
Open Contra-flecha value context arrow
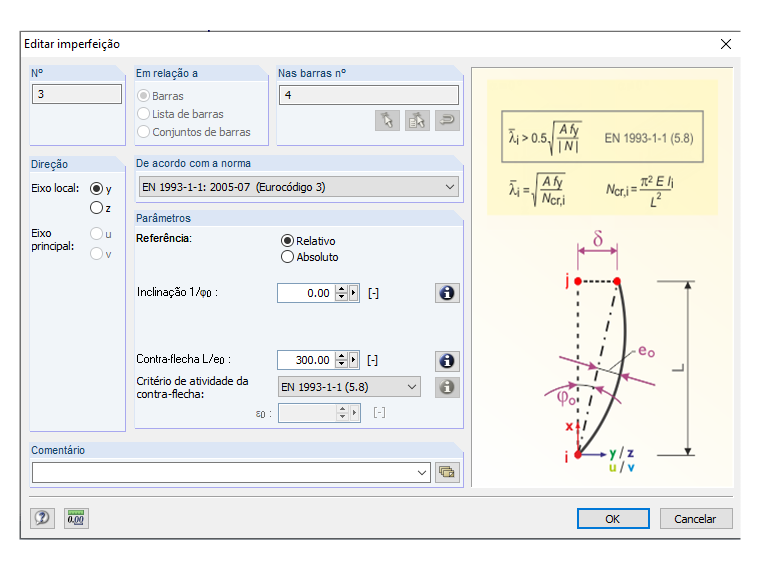click(354, 360)
